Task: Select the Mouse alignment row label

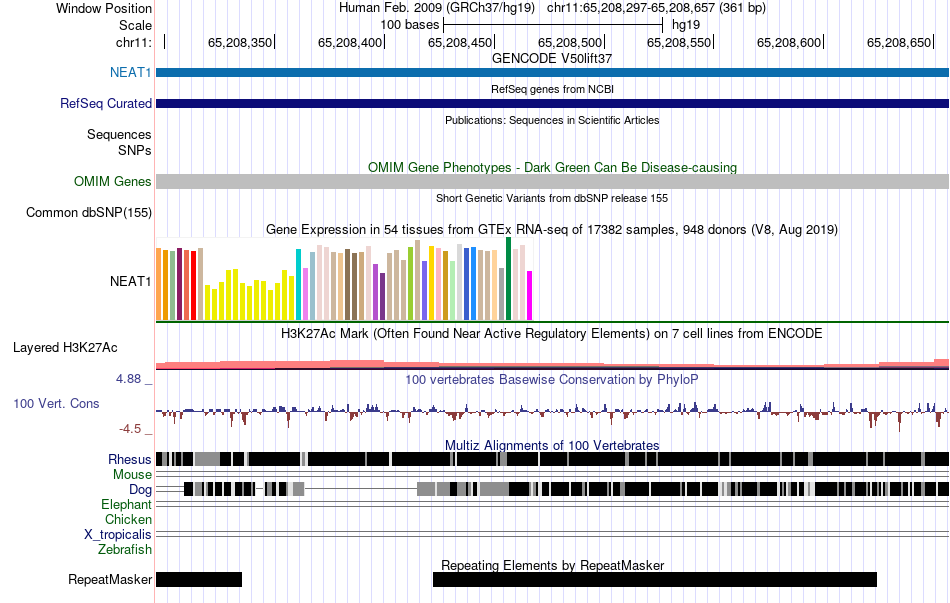Action: (x=132, y=475)
